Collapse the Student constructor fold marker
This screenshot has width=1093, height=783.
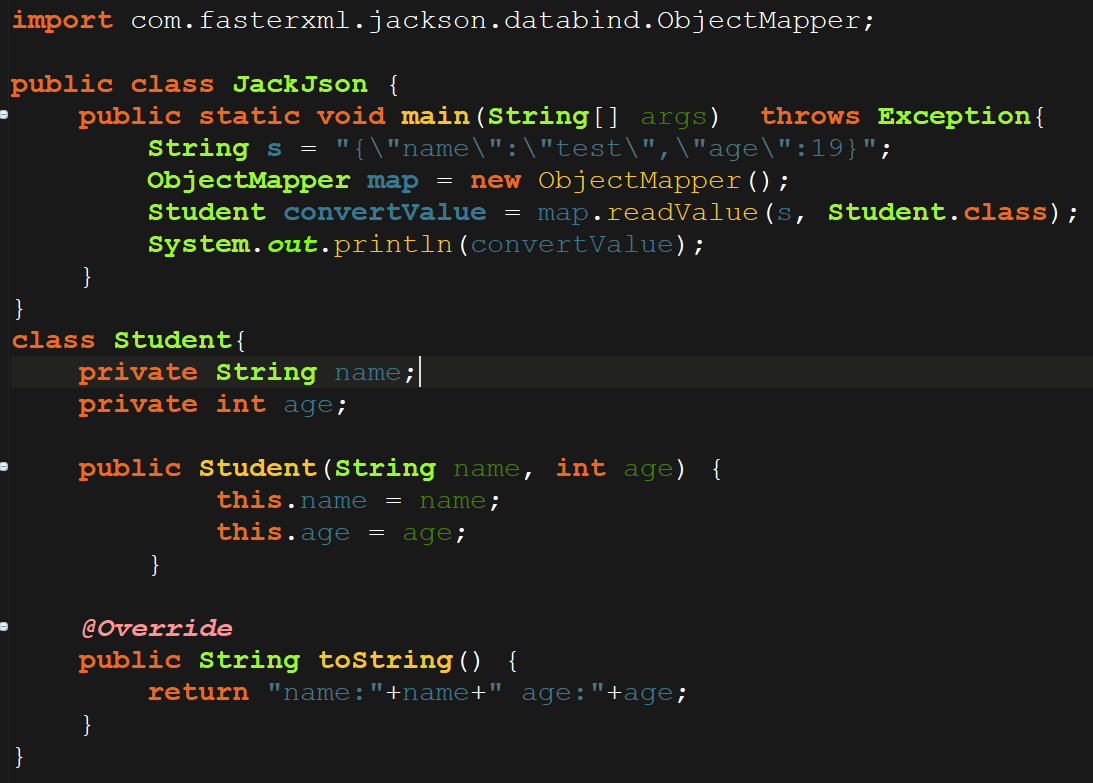pyautogui.click(x=3, y=466)
